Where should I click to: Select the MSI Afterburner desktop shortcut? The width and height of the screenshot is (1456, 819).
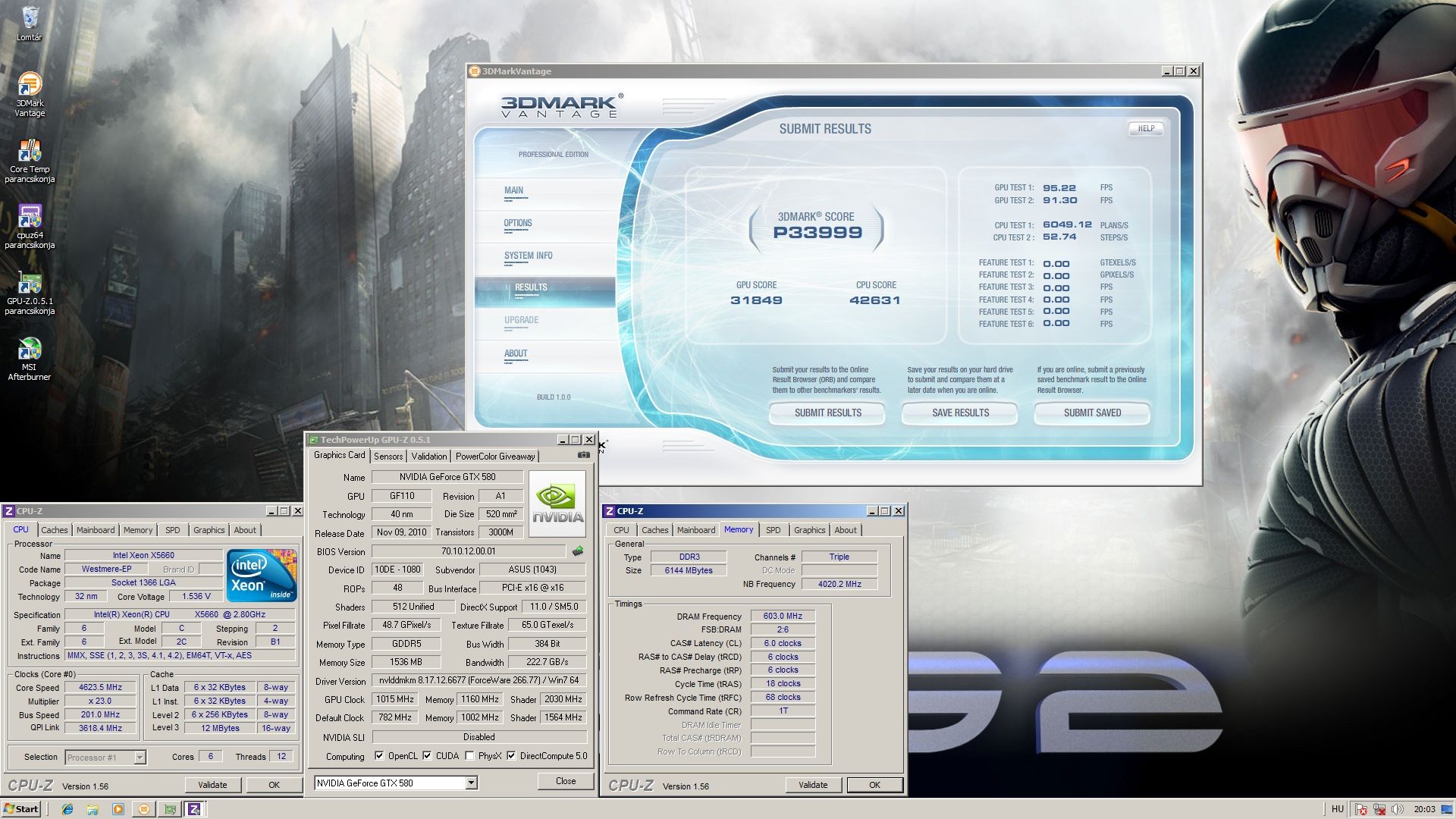click(30, 359)
